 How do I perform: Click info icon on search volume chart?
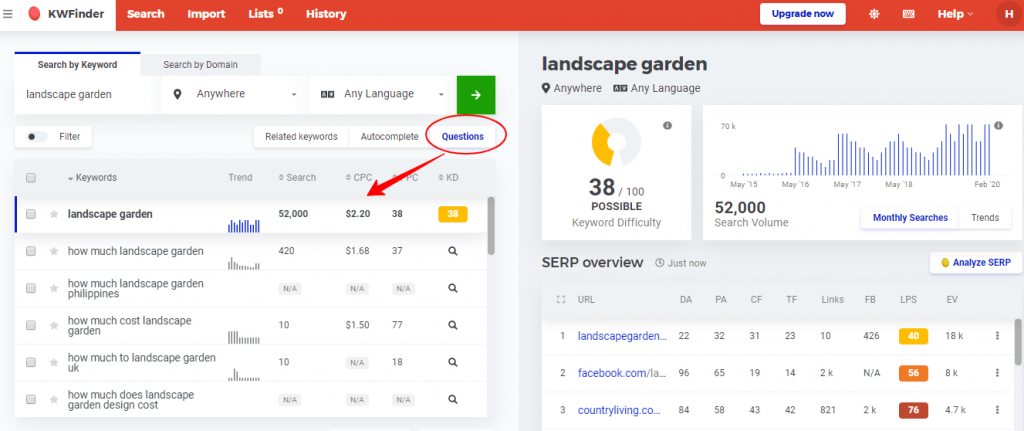pos(999,125)
